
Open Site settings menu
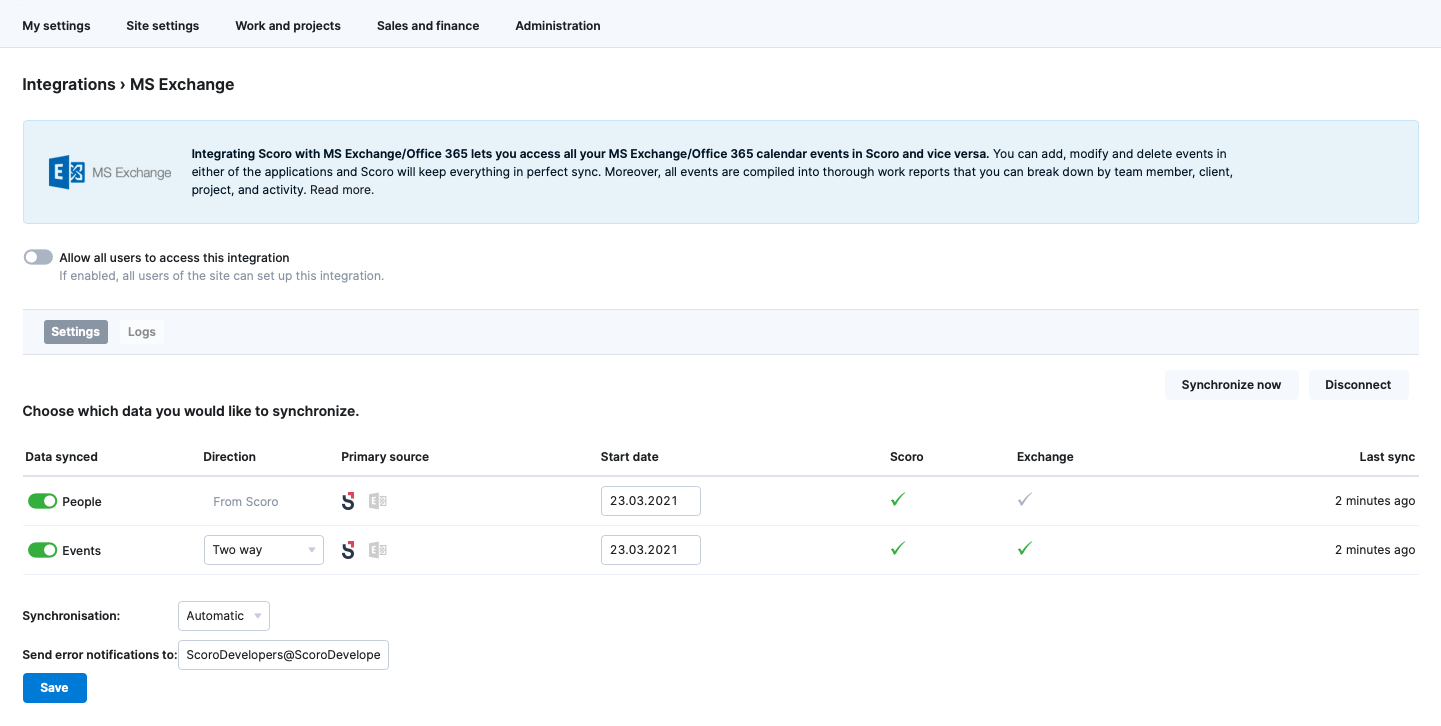162,26
